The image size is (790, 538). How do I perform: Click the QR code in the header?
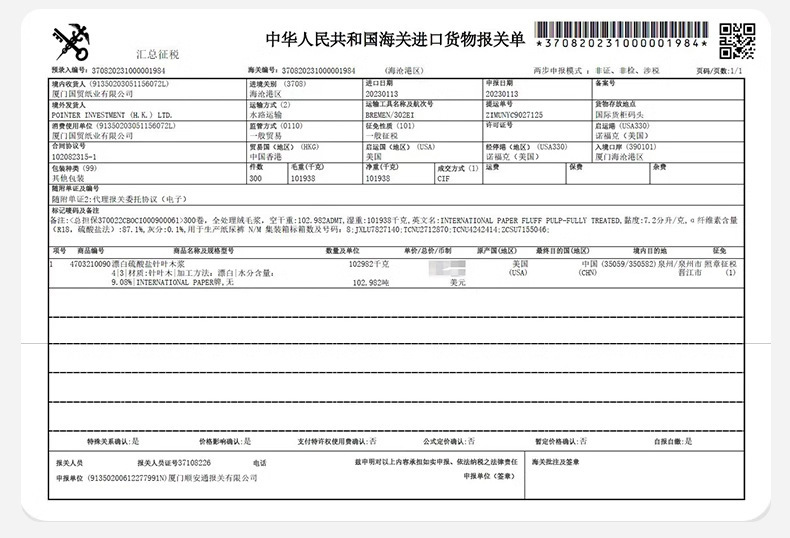737,41
